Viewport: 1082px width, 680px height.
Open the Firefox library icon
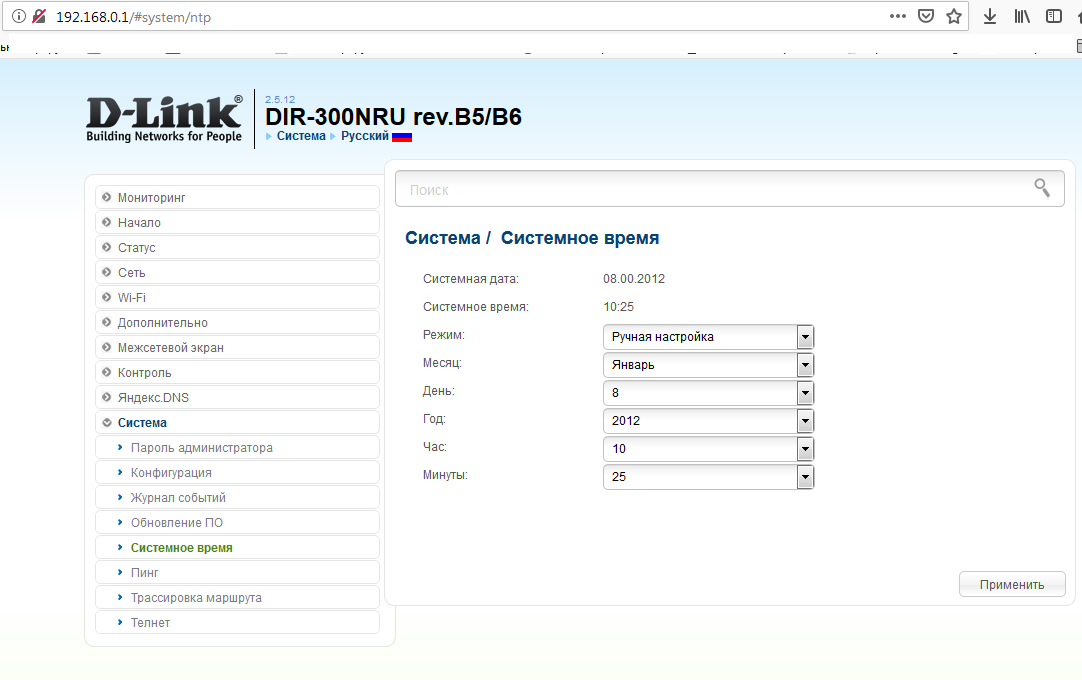pyautogui.click(x=1022, y=16)
